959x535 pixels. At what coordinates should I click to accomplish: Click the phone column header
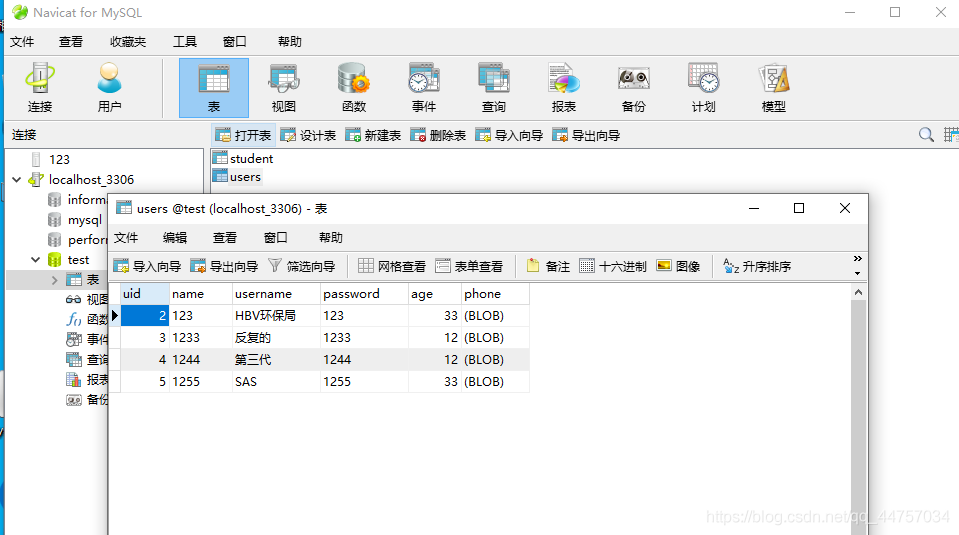point(495,293)
